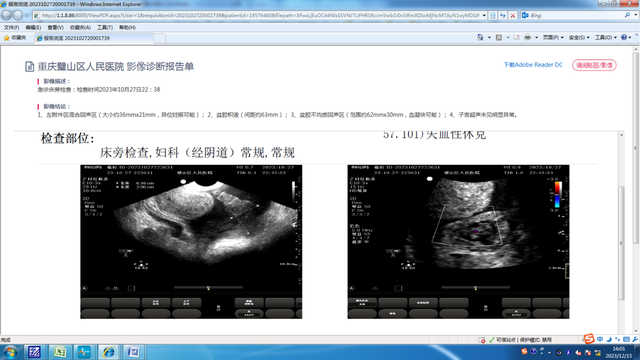Screen dimensions: 640x360
Task: Click the Bing search magnifier icon
Action: [627, 15]
